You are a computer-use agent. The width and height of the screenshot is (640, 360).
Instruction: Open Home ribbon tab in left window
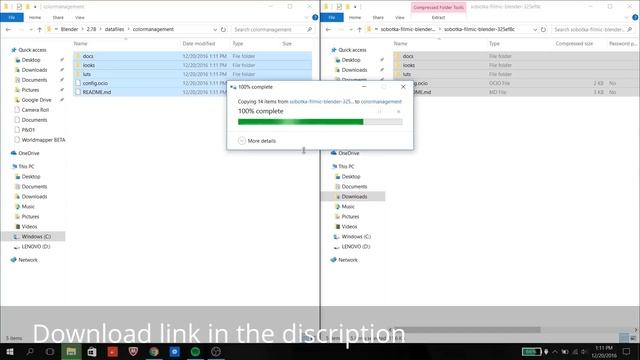tap(35, 18)
